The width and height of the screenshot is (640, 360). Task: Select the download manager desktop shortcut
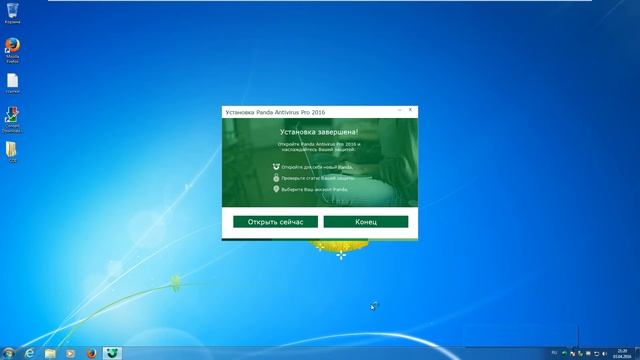point(12,119)
